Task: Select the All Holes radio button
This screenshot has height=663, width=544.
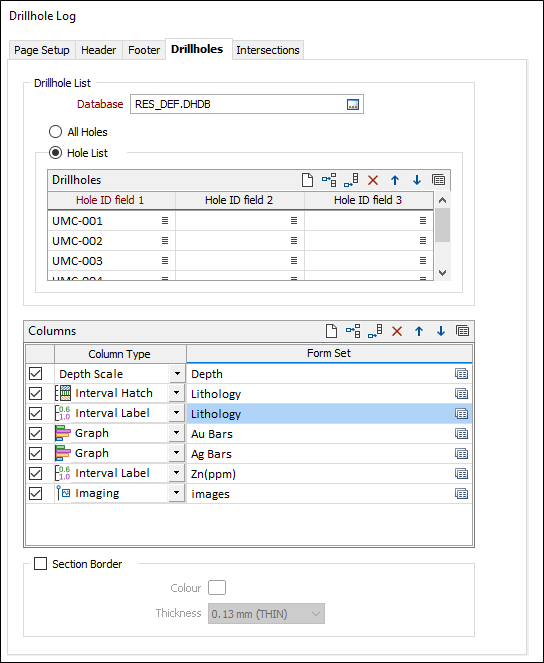Action: tap(55, 132)
